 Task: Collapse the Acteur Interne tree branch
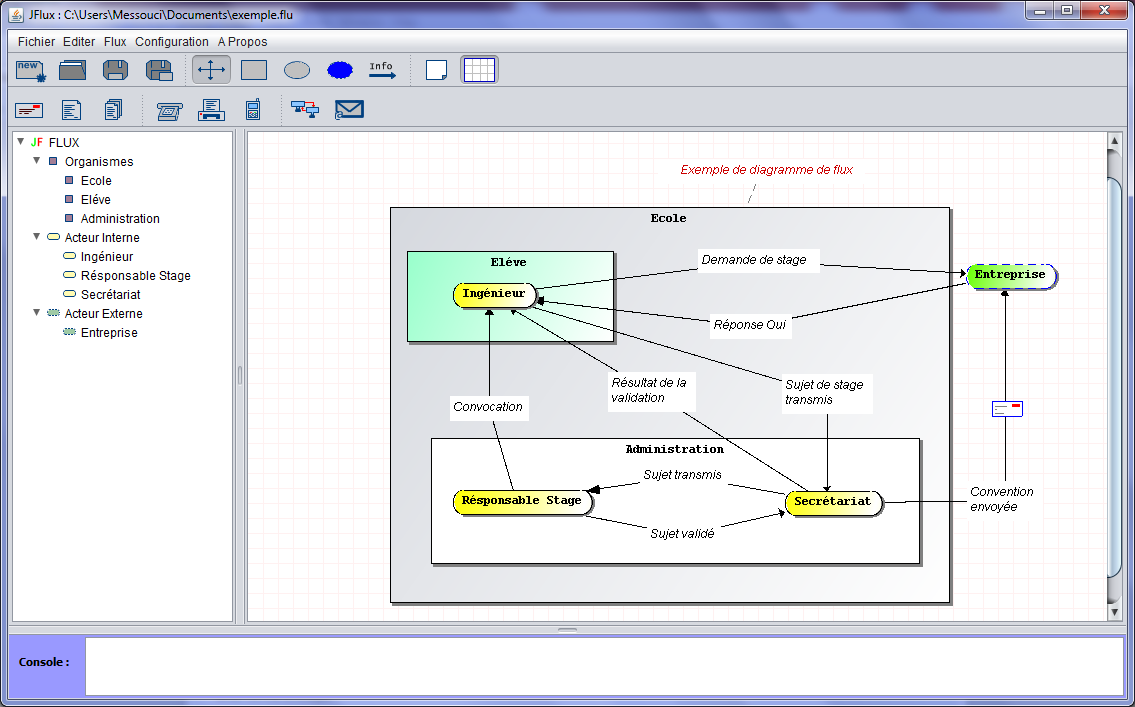pyautogui.click(x=37, y=237)
